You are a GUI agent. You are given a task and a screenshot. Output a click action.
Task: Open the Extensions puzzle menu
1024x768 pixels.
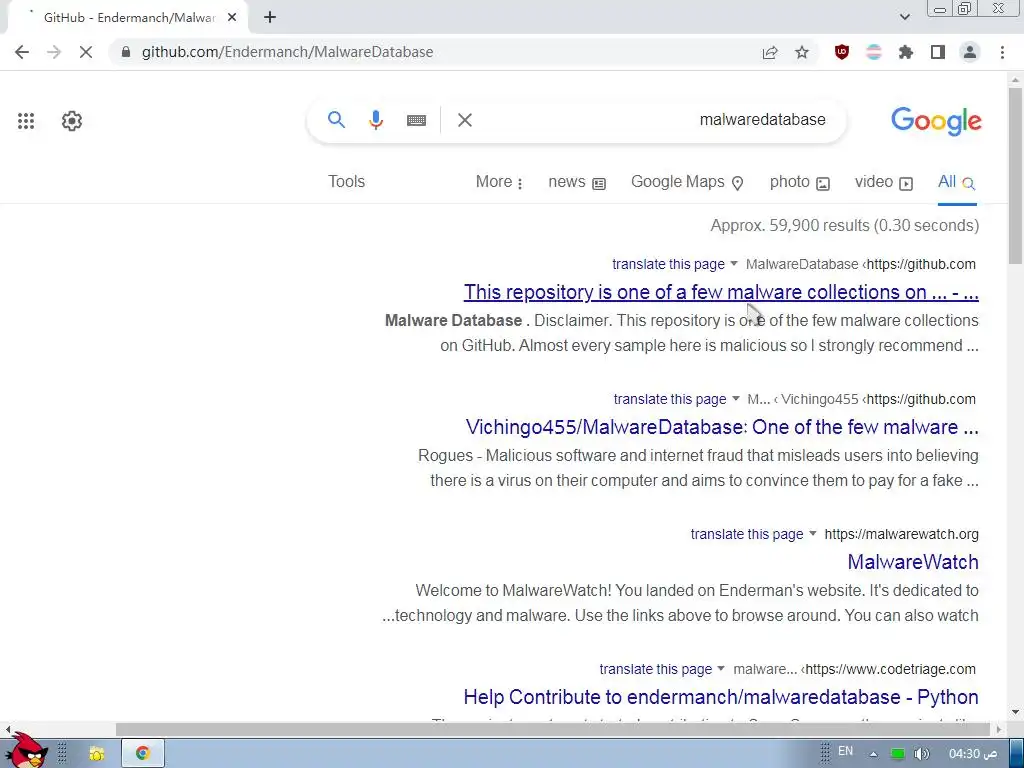(x=906, y=52)
